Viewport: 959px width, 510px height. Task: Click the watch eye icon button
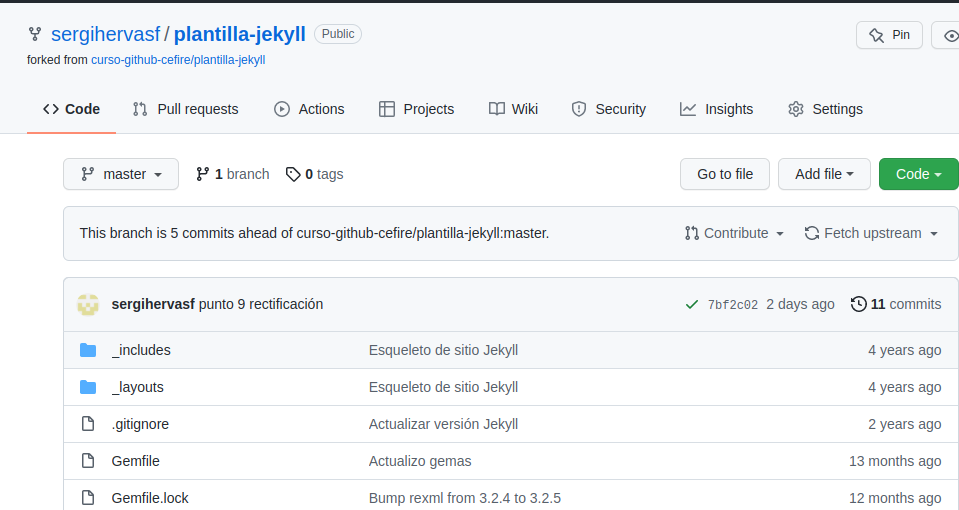point(948,35)
